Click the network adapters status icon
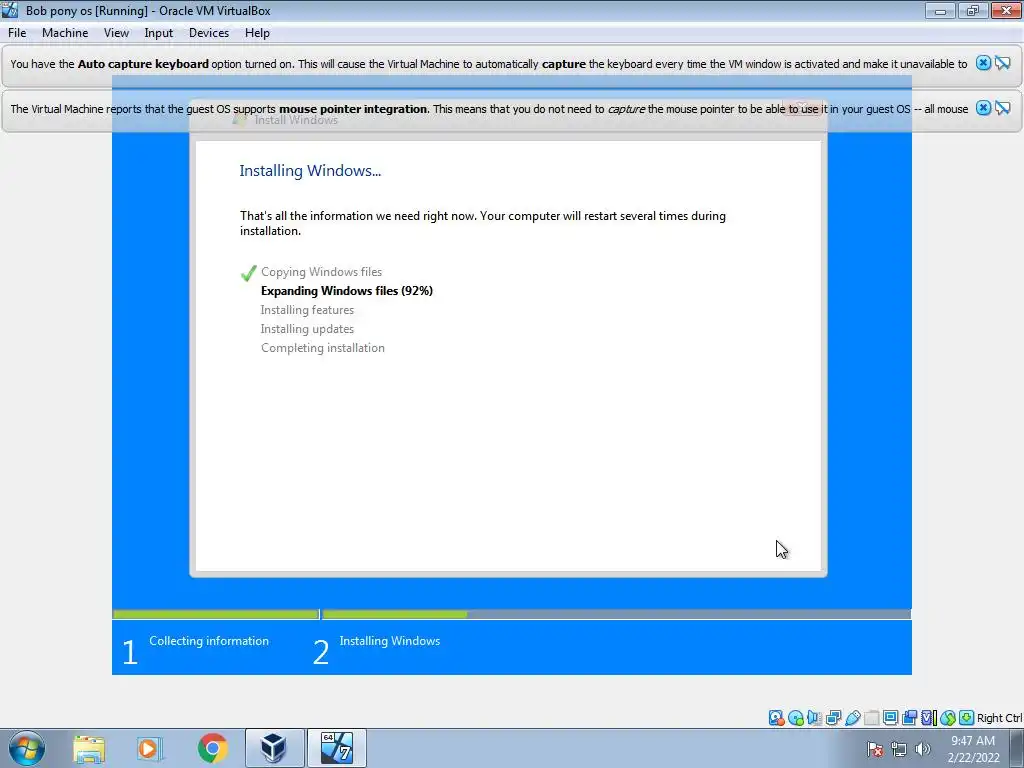The height and width of the screenshot is (768, 1024). coord(833,718)
